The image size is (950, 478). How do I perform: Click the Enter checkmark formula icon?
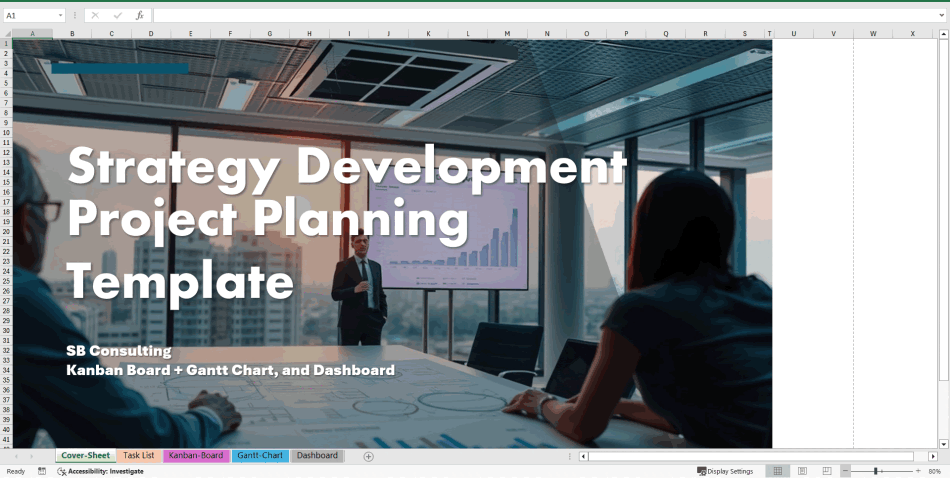[118, 16]
